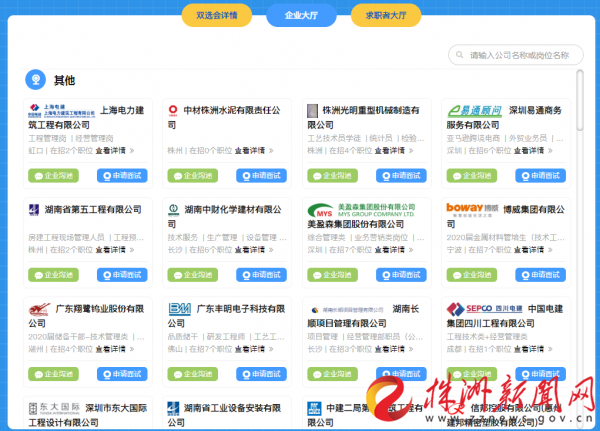Click 广东翔鹭钨业 logo icon
This screenshot has height=431, width=600.
[39, 309]
